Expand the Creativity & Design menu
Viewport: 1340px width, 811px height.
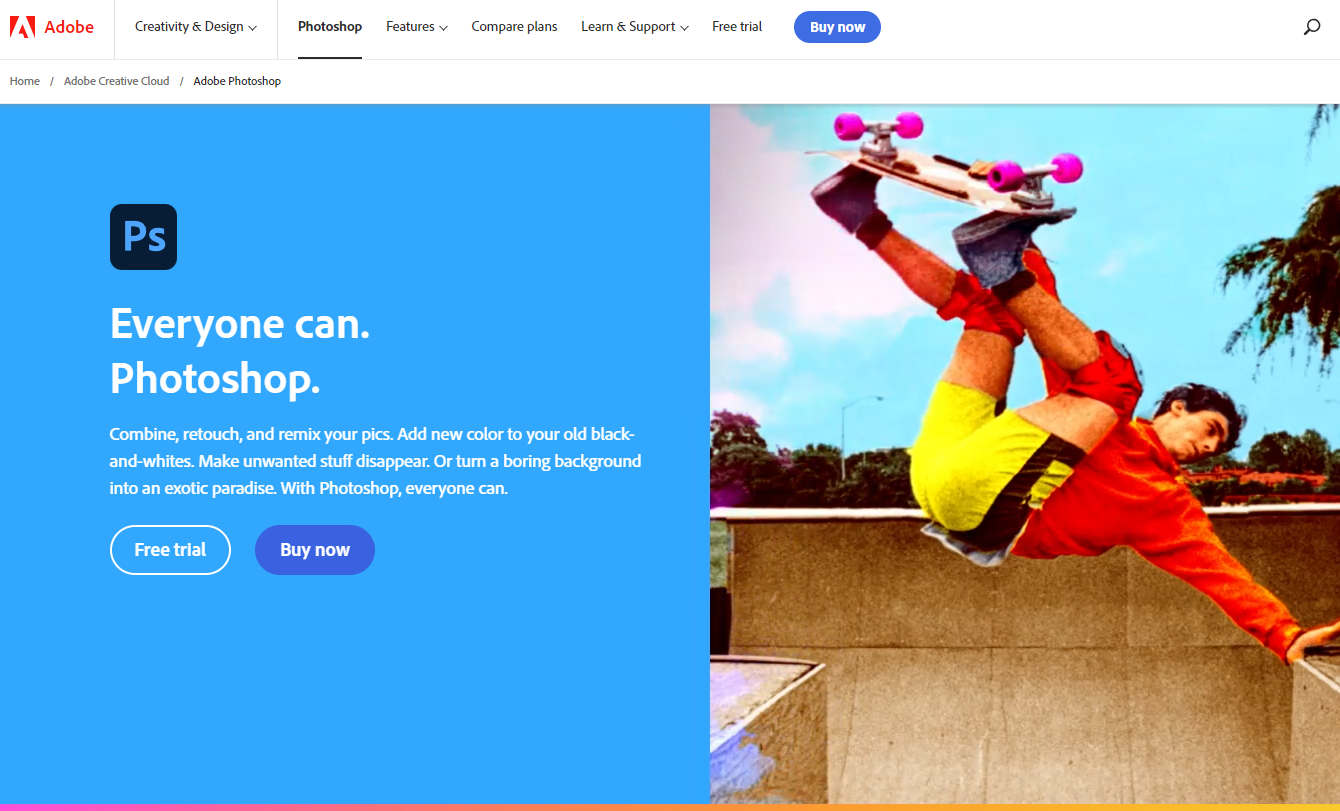coord(196,27)
